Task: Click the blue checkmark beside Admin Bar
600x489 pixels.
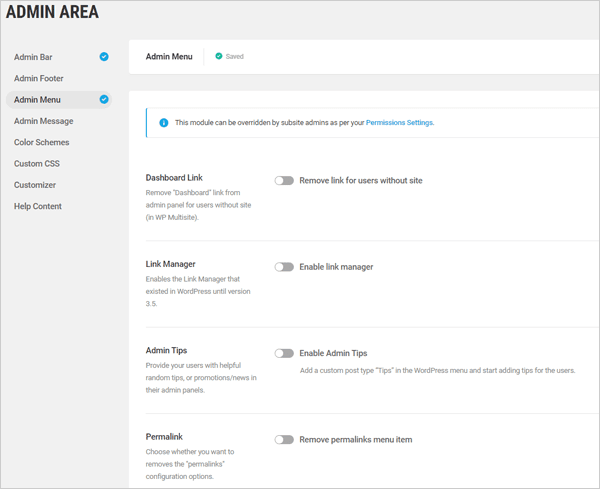Action: point(104,57)
